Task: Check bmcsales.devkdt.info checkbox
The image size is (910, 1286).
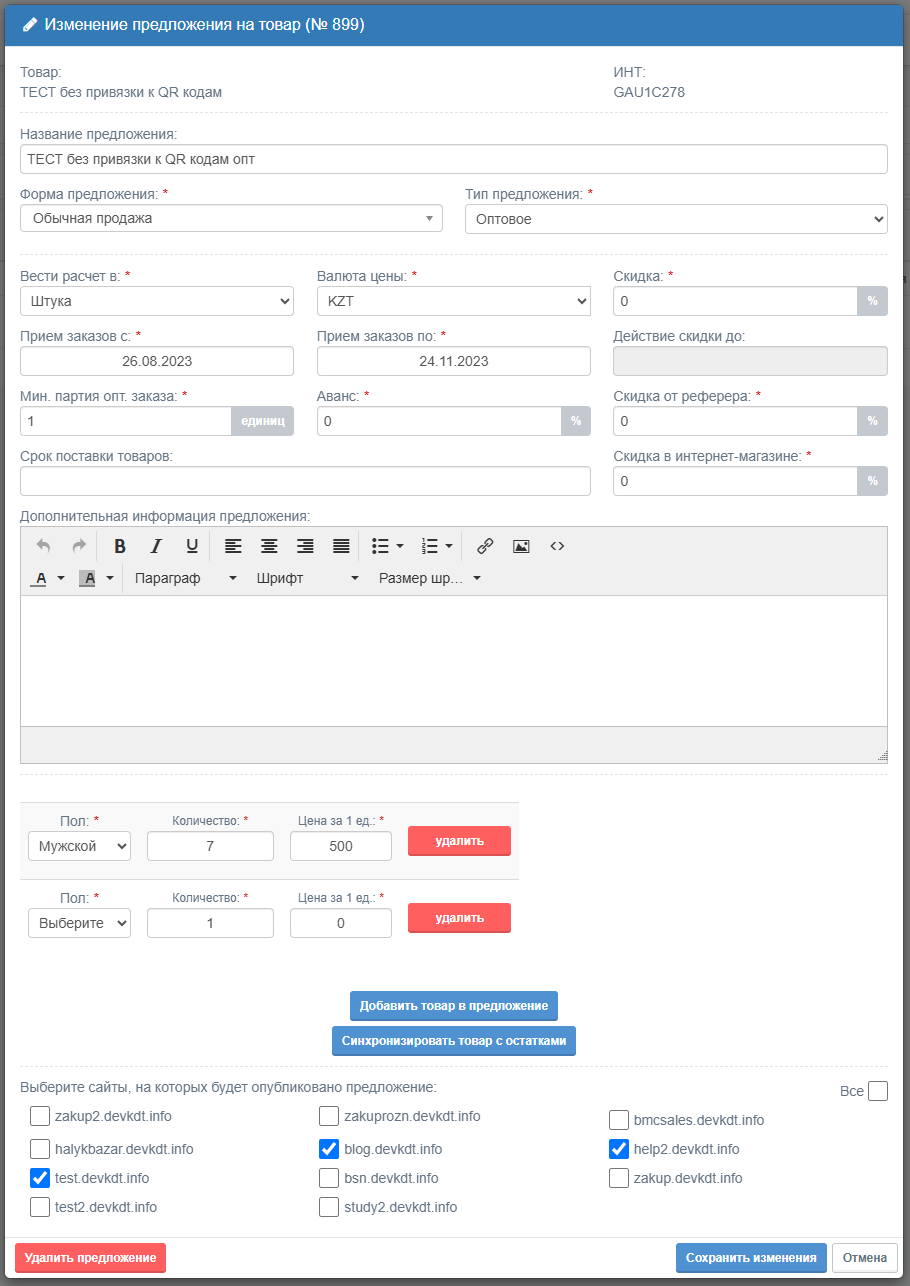Action: coord(619,1120)
